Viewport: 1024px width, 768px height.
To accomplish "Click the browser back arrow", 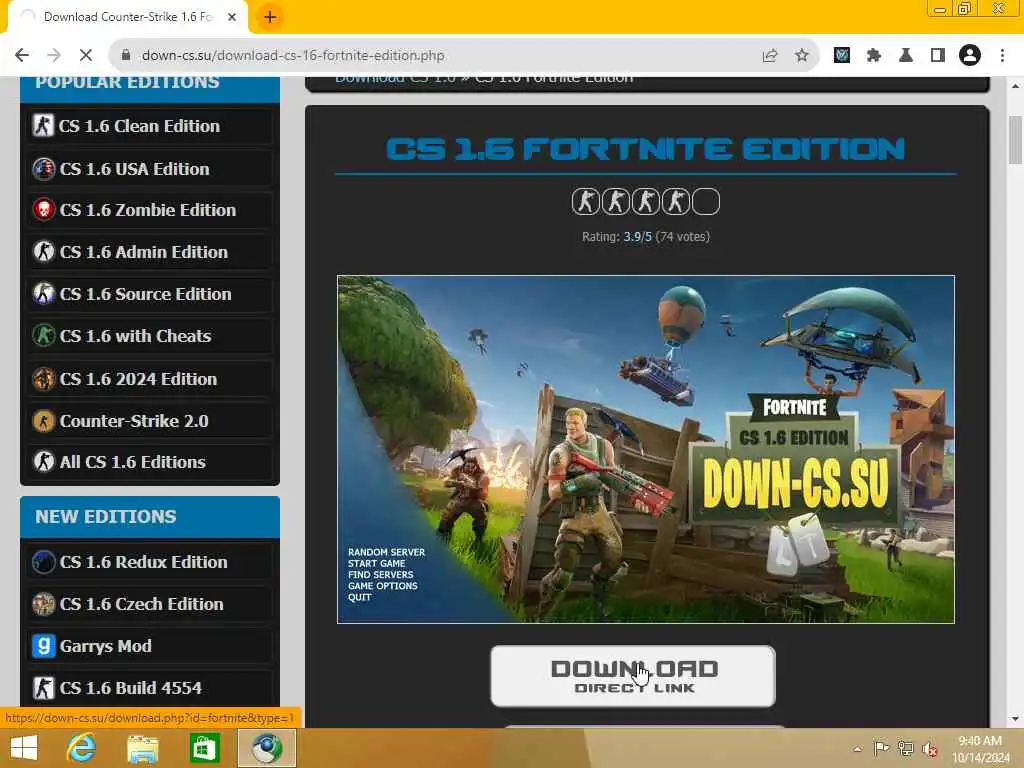I will coord(22,56).
